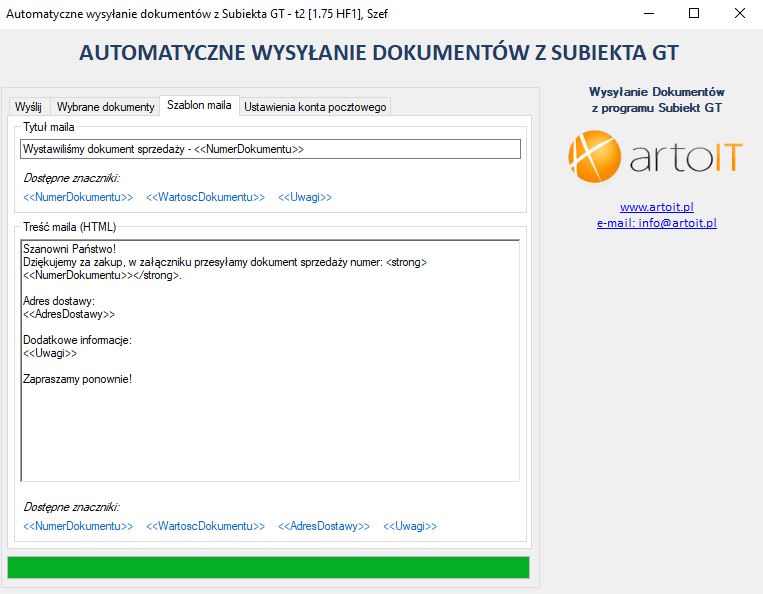Go to Ustawienia konta pocztowego tab

315,106
